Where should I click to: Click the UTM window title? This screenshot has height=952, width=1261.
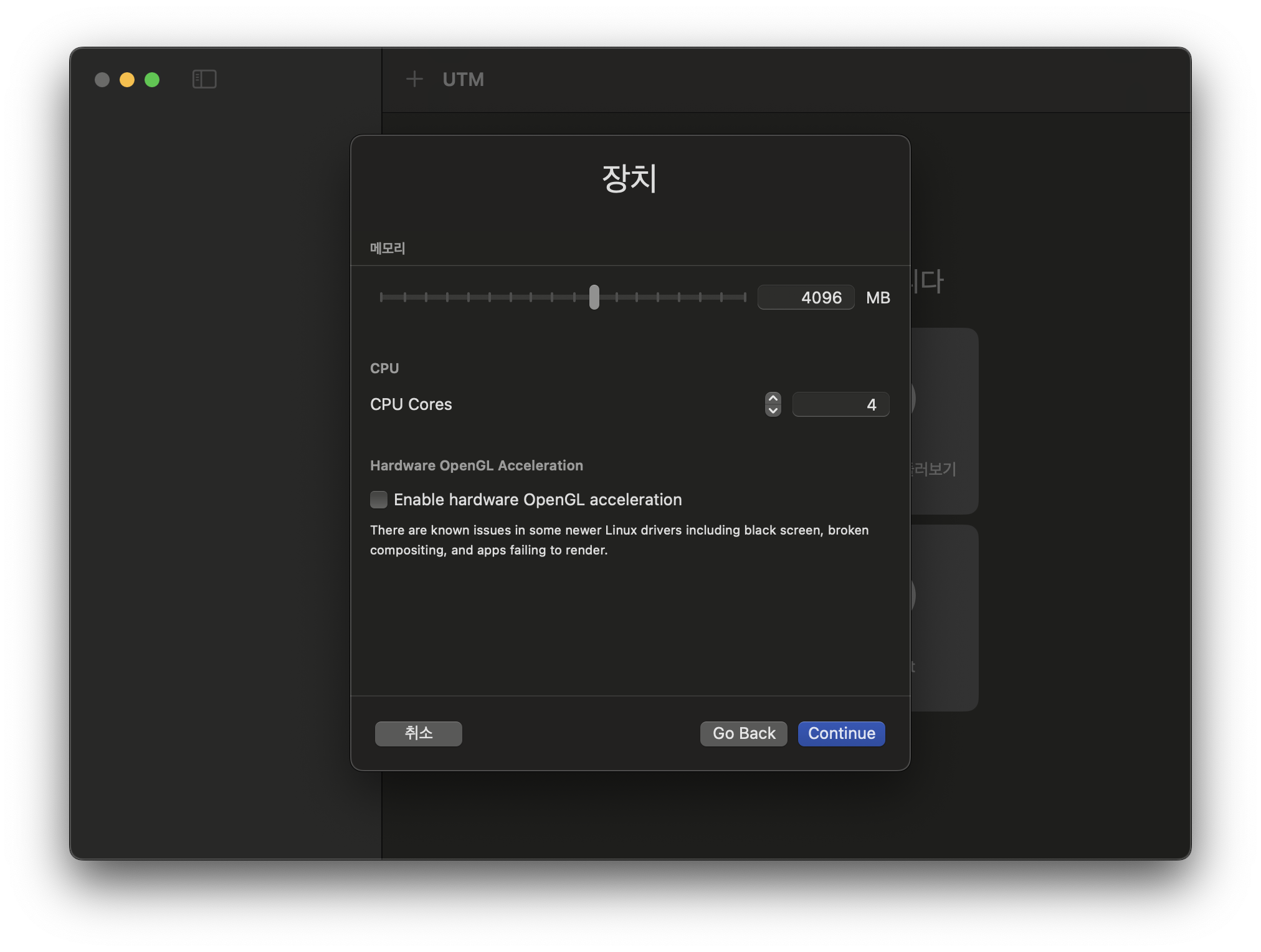(463, 79)
